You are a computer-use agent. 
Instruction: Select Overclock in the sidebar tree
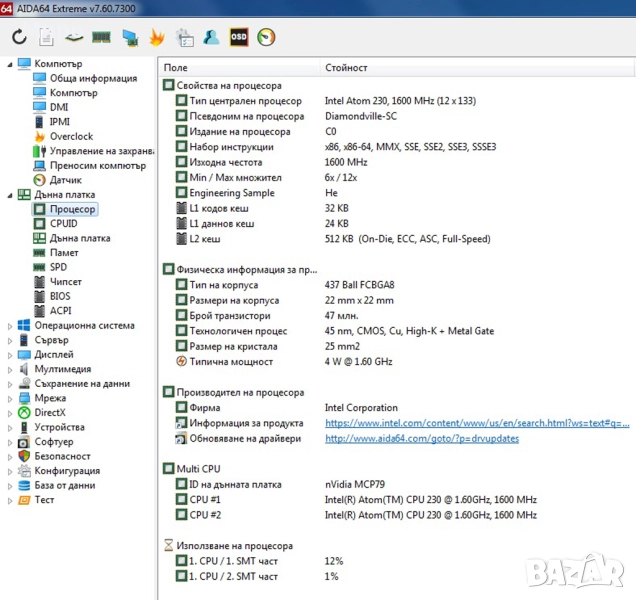tap(71, 136)
